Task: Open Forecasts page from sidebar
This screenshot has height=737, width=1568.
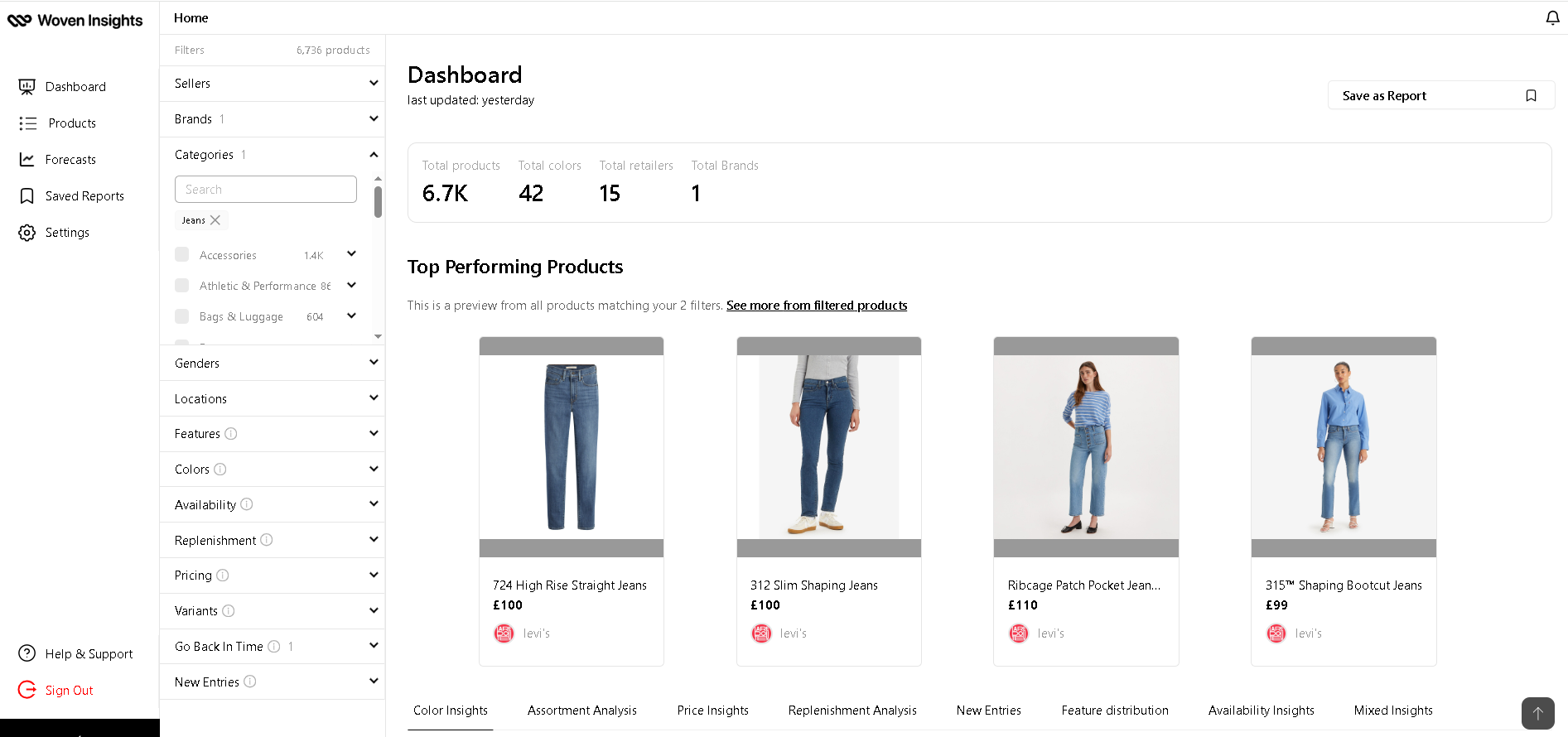Action: [x=70, y=160]
